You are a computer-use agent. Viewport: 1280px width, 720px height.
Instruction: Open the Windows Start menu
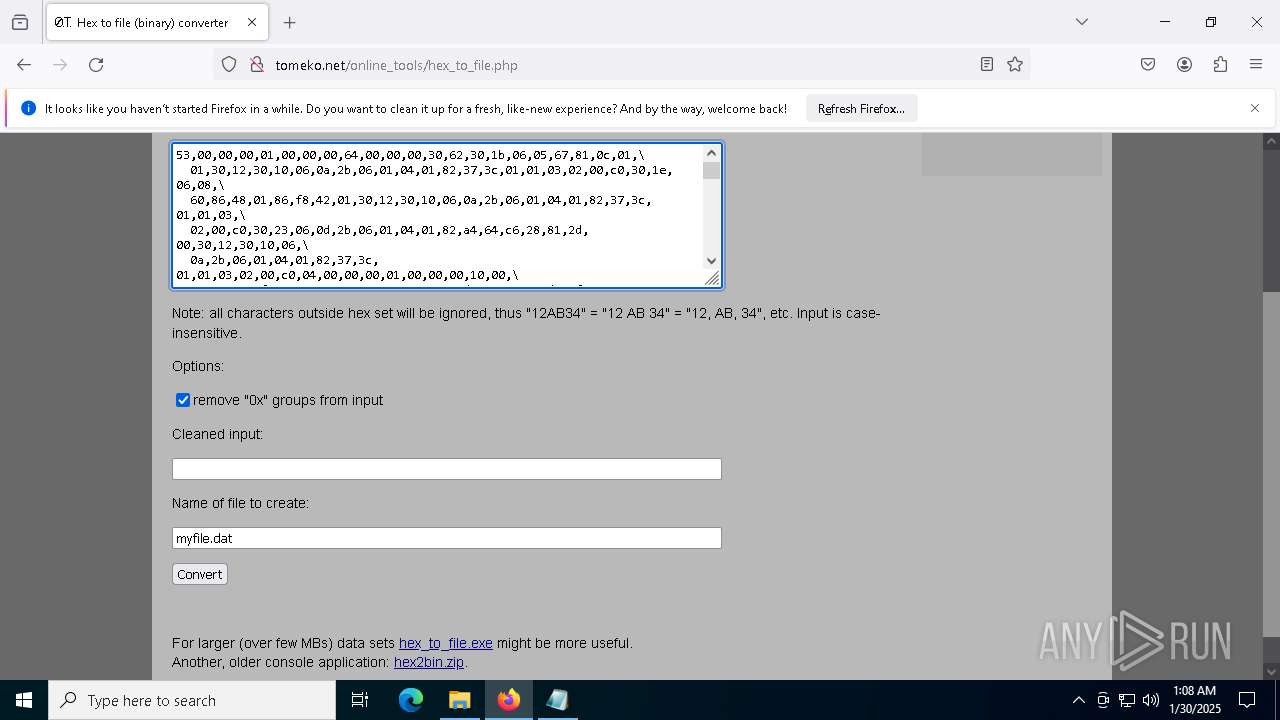[24, 700]
